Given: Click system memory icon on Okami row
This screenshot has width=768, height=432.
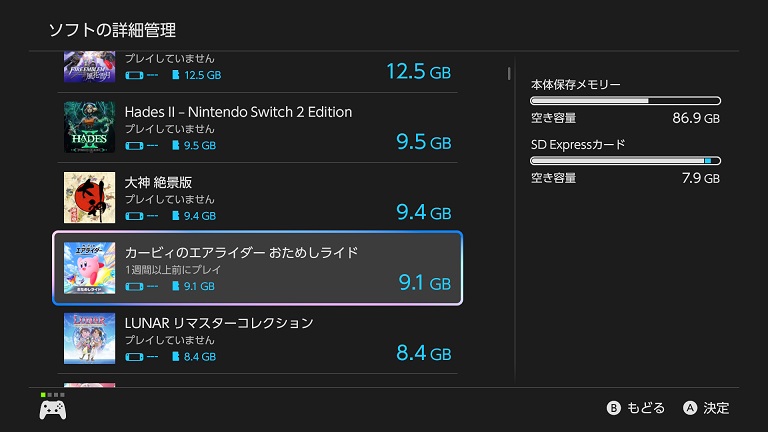Looking at the screenshot, I should [134, 215].
